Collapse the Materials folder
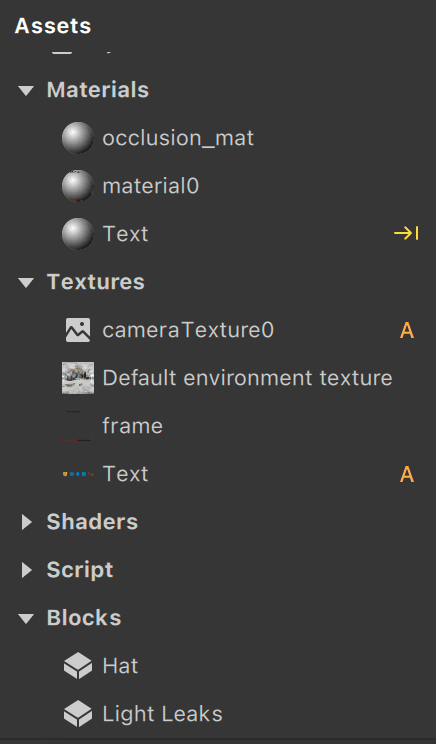 click(26, 90)
